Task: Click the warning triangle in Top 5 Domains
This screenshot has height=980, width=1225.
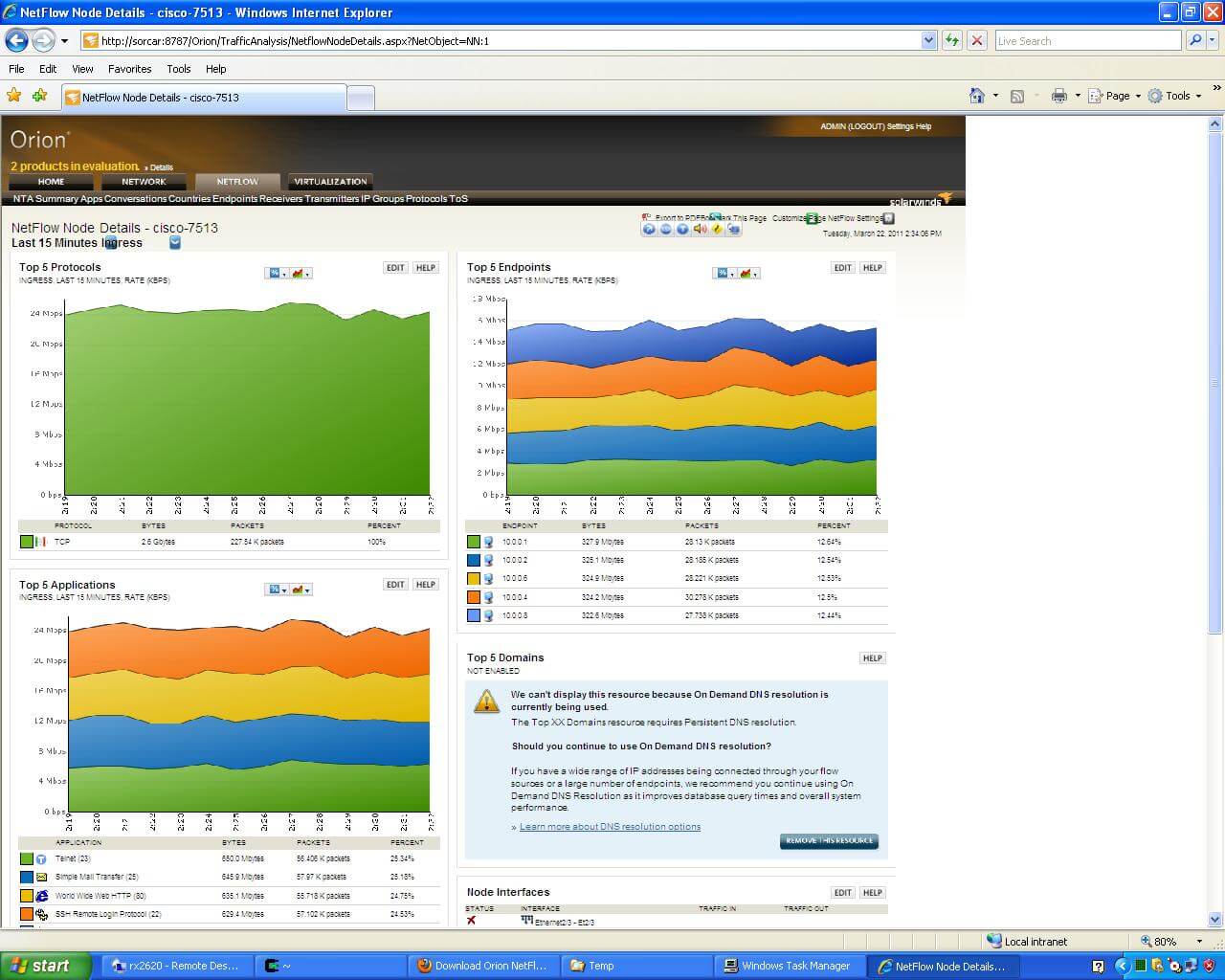Action: coord(486,702)
